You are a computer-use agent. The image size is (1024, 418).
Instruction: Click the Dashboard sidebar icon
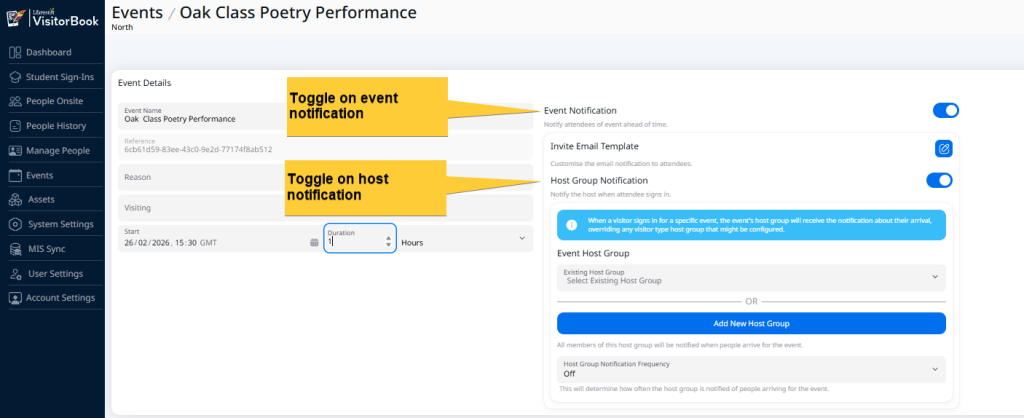pos(15,52)
